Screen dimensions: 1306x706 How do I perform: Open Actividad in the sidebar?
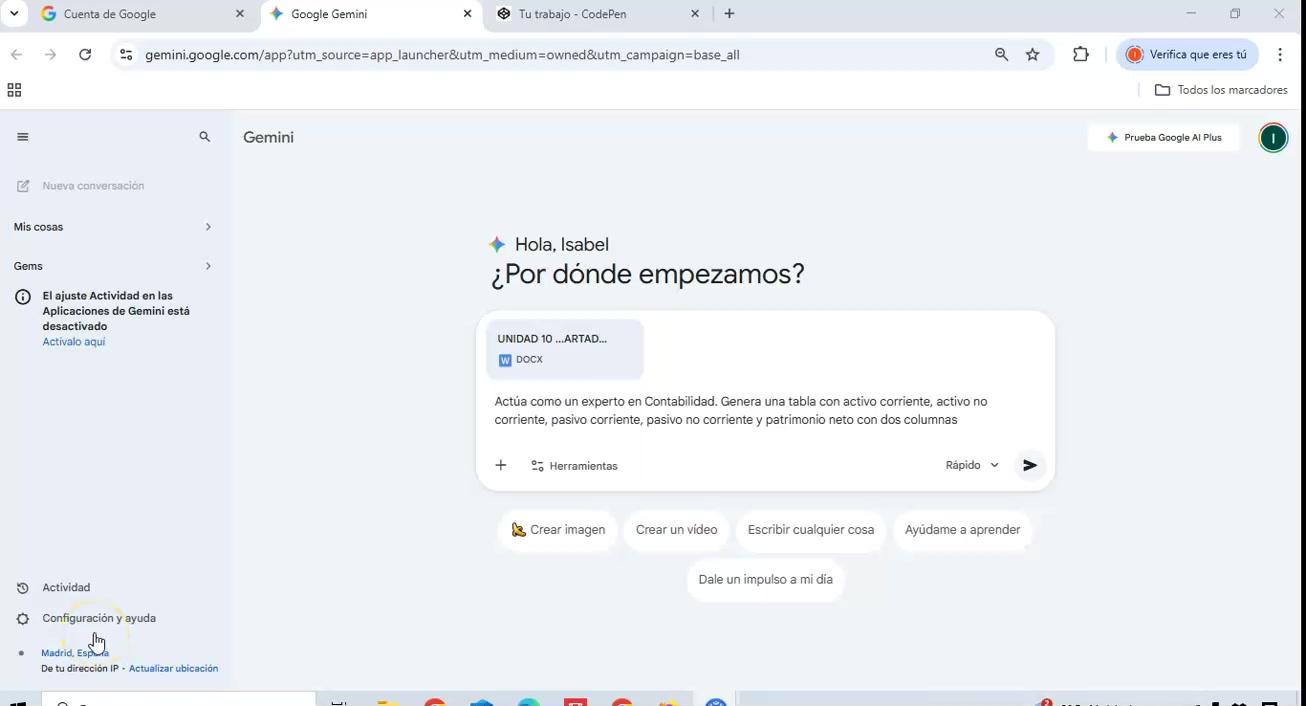click(66, 588)
